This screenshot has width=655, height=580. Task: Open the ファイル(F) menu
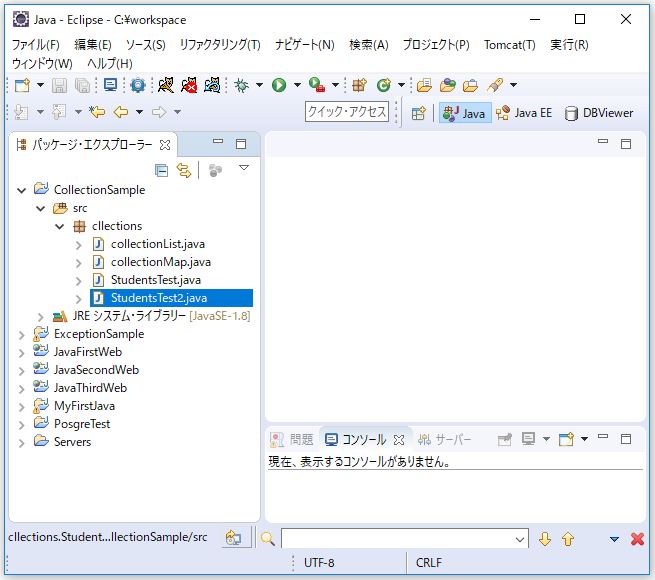(36, 45)
